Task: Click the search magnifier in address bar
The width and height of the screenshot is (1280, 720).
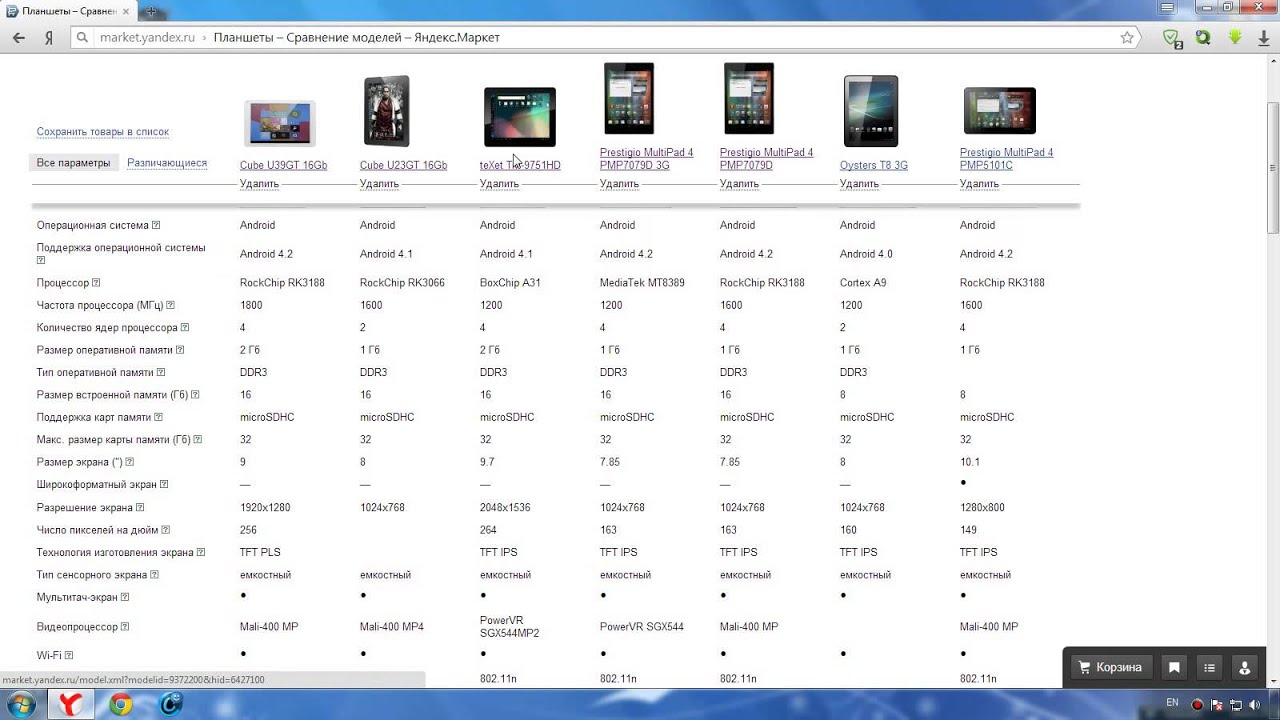Action: coord(83,38)
